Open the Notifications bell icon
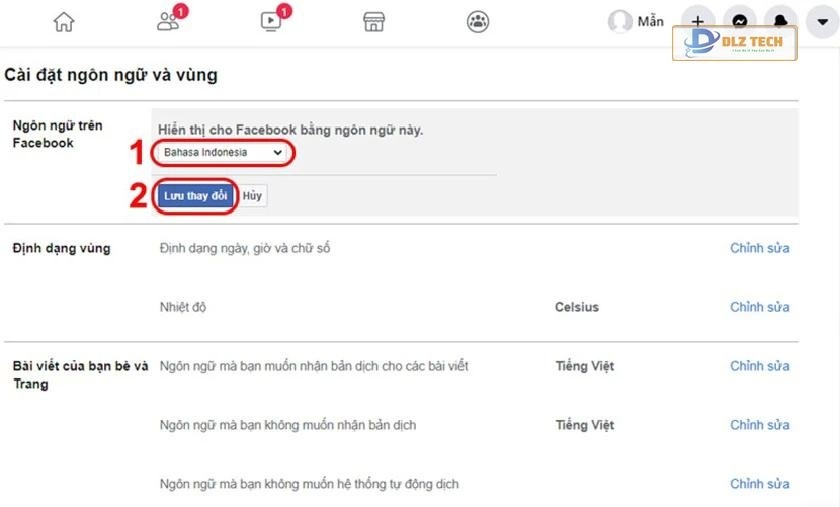 click(x=779, y=21)
